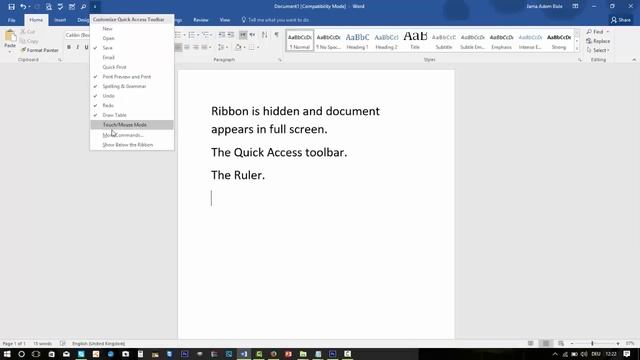Click the Line Spacing icon

pos(221,47)
